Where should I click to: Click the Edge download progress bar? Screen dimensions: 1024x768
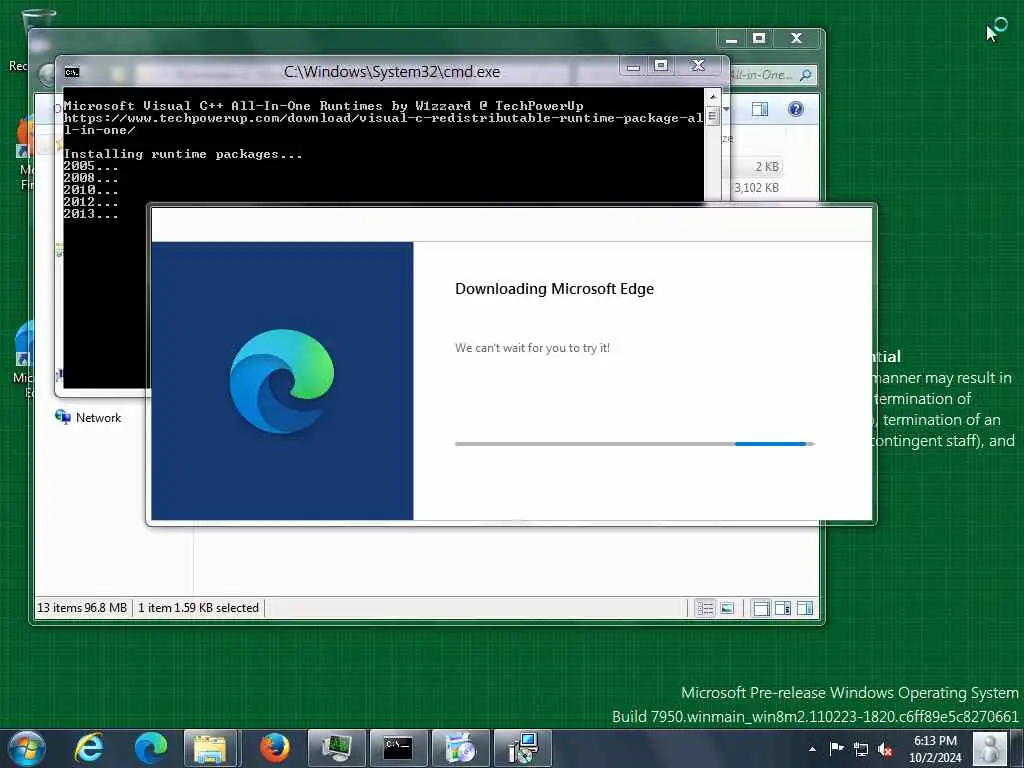[x=634, y=444]
